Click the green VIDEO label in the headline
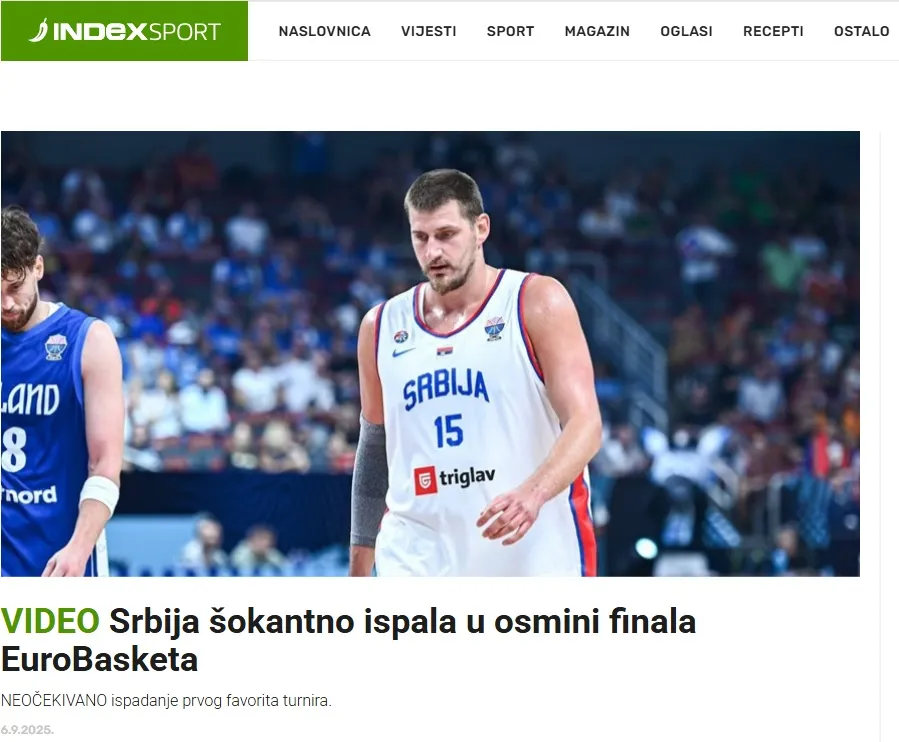899x742 pixels. point(50,621)
